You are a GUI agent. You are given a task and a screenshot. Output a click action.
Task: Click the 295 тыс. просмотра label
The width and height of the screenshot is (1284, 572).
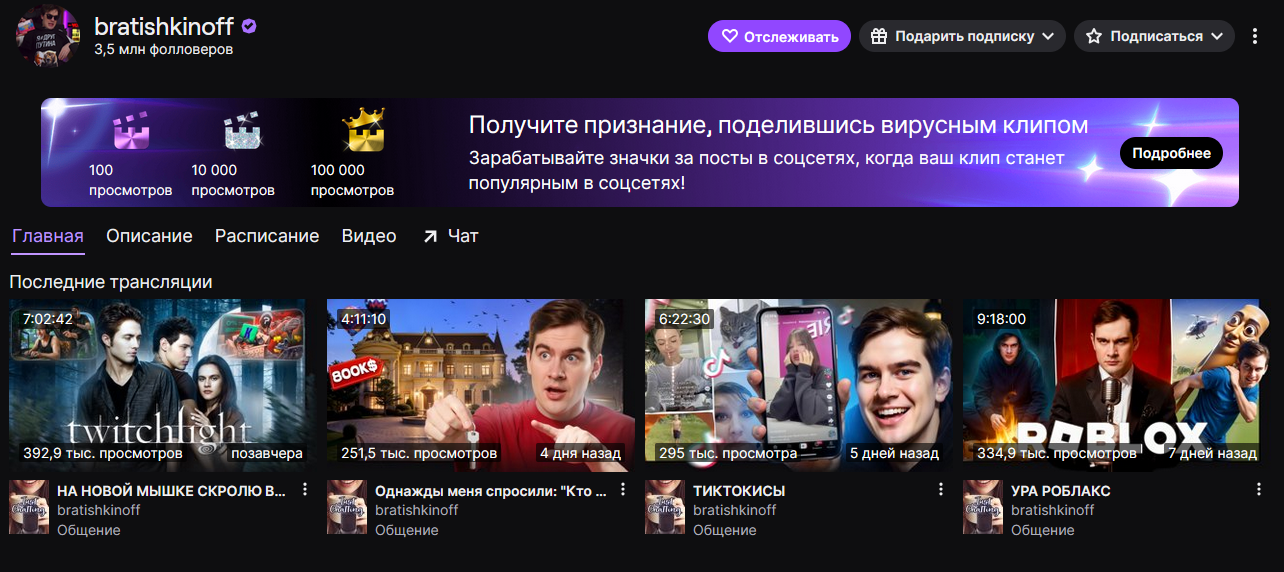point(728,453)
